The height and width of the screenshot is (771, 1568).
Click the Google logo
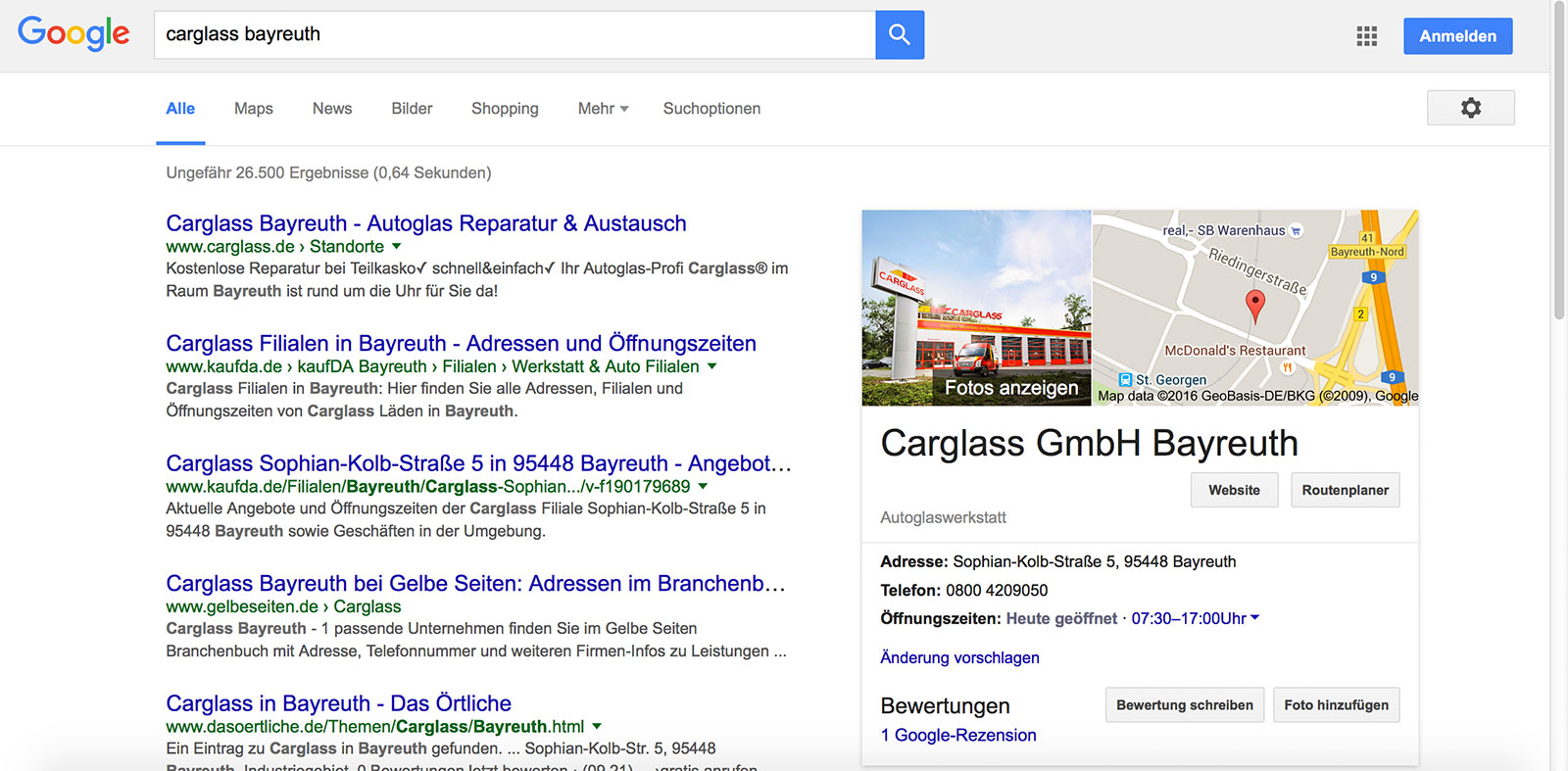(73, 34)
